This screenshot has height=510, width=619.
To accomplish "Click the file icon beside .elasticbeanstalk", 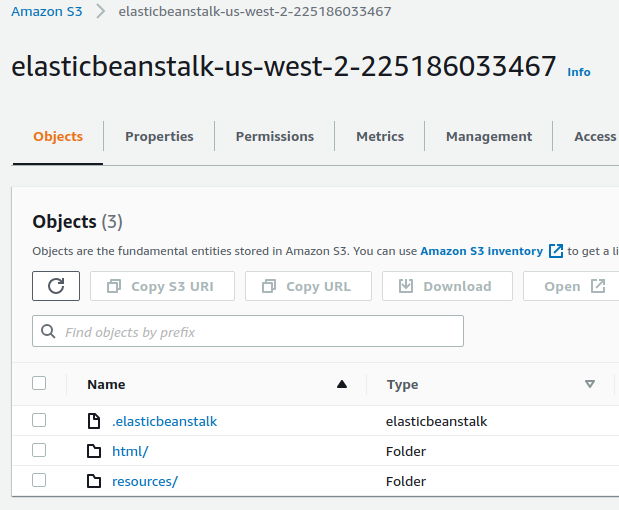I will [94, 421].
